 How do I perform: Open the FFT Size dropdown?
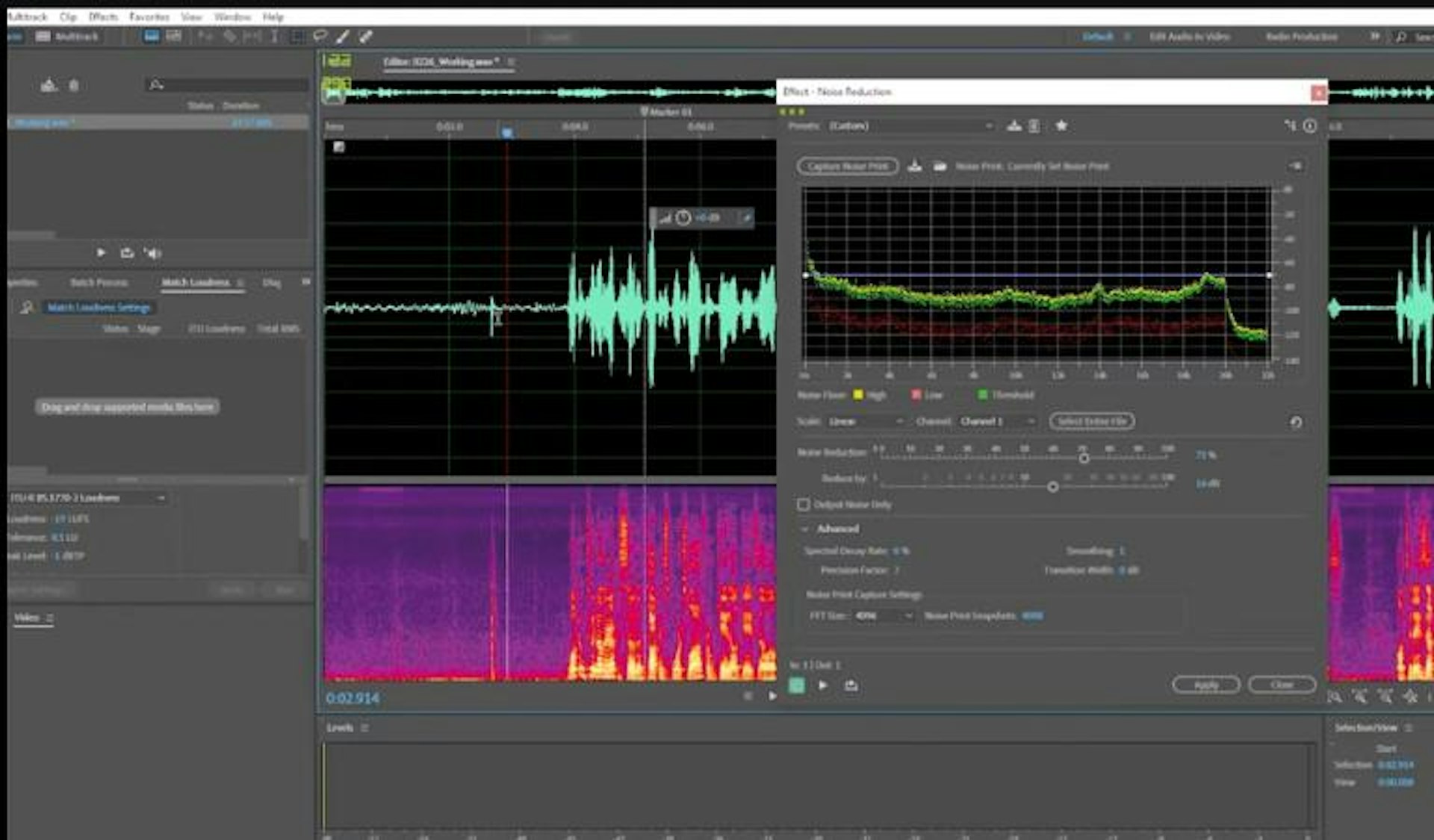point(884,616)
